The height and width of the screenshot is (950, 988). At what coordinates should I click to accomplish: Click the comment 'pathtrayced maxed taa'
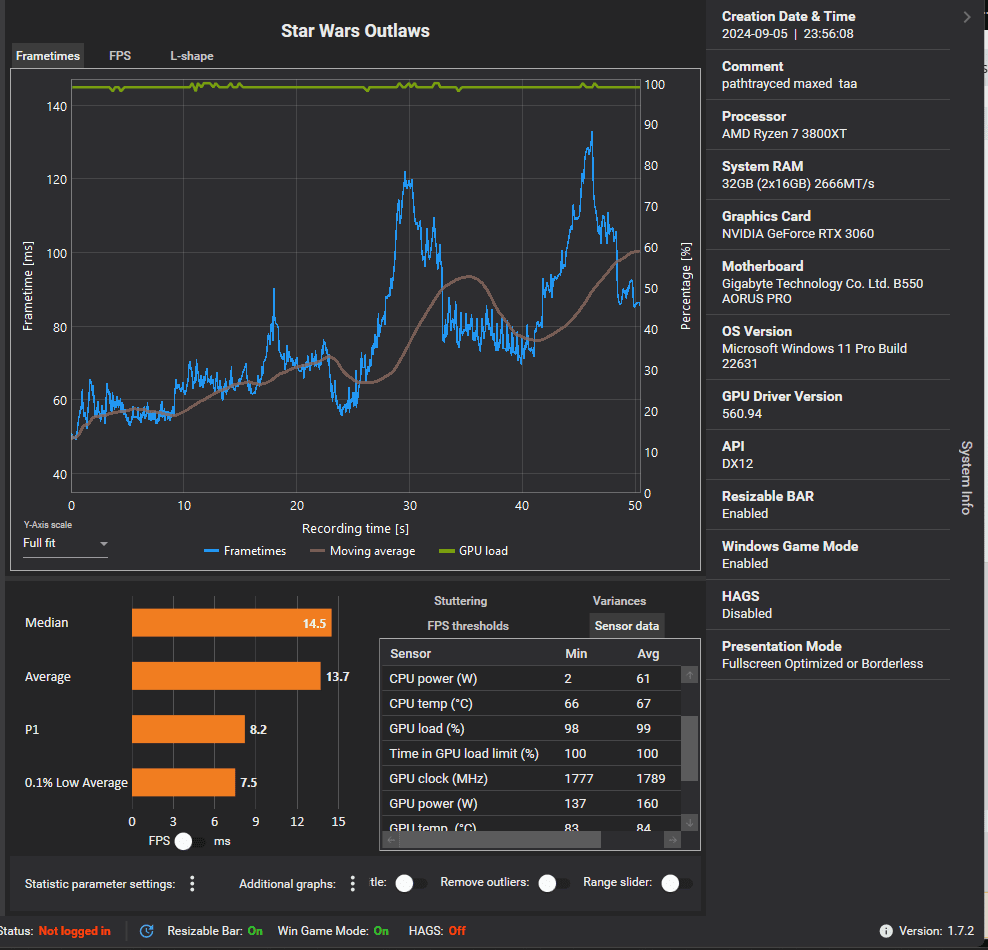pyautogui.click(x=789, y=84)
